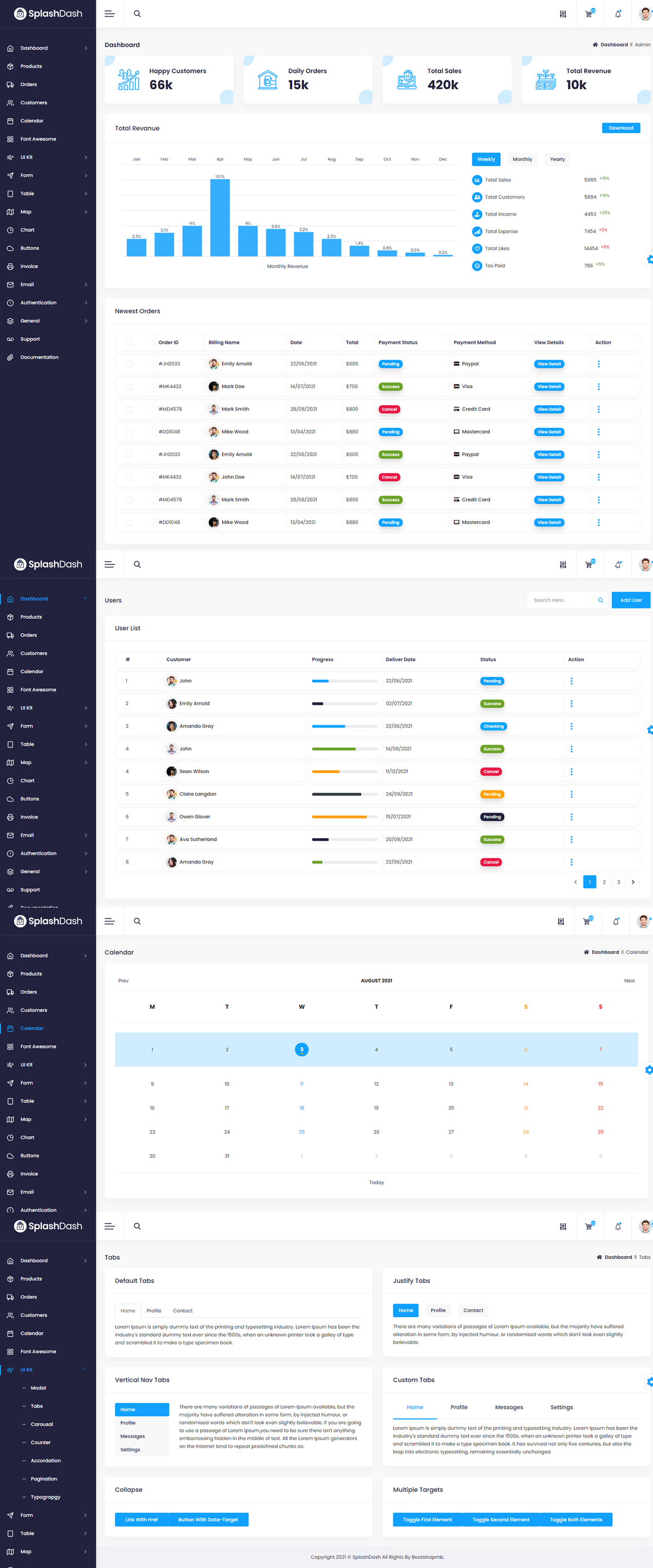Tick checkbox for Mark Smith order marked Success
Viewport: 653px width, 1568px height.
[128, 500]
